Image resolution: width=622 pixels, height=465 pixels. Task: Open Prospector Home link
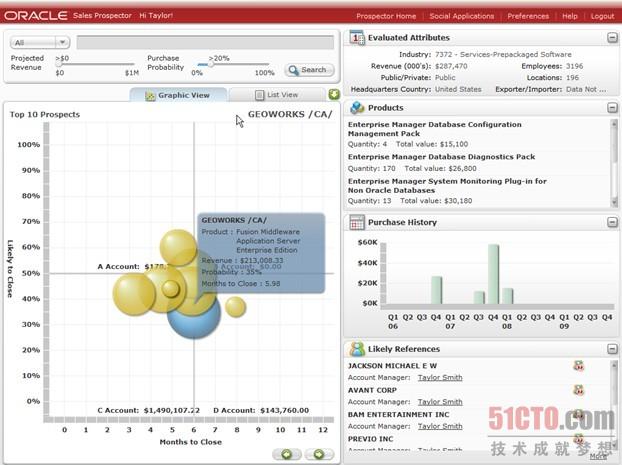386,16
